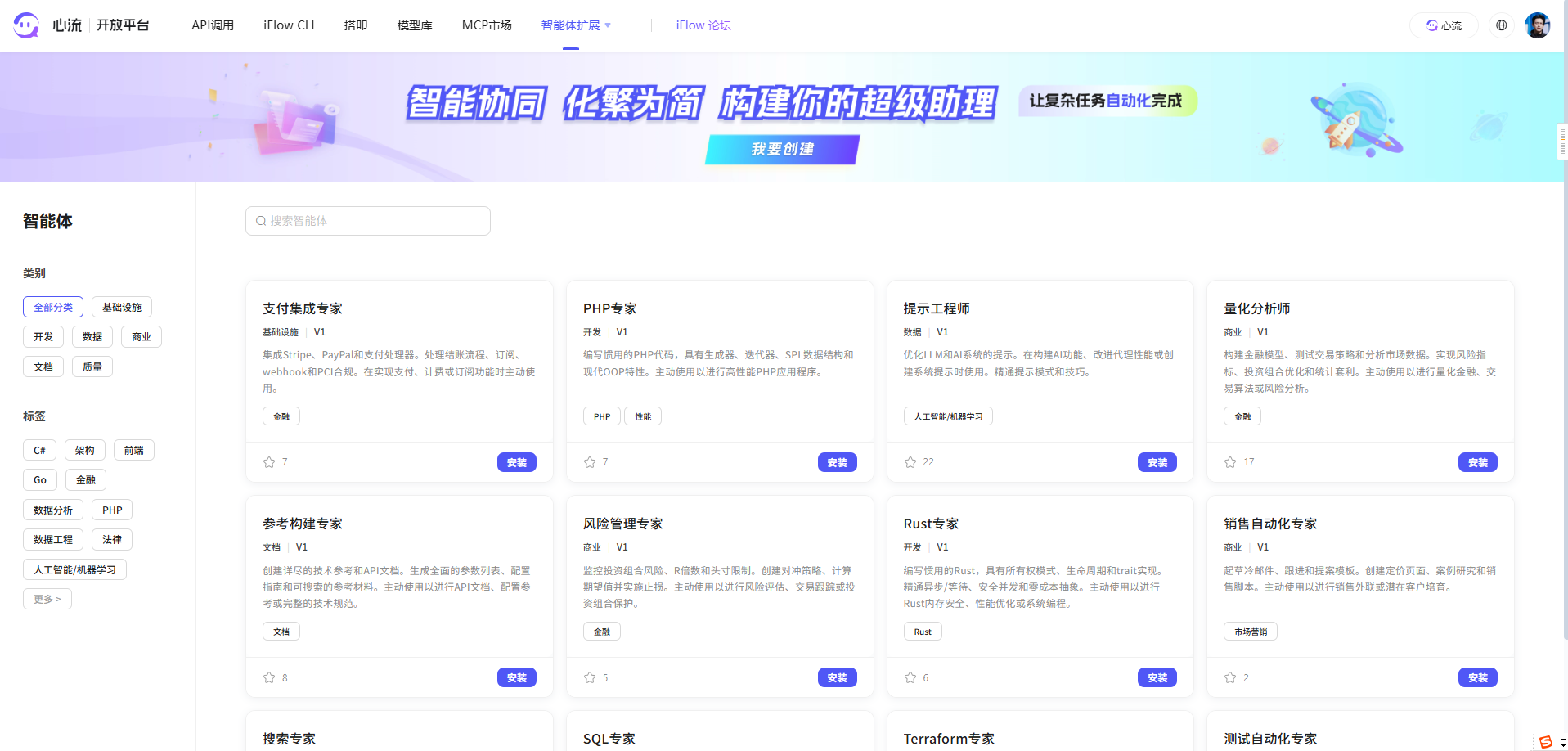This screenshot has width=1568, height=751.
Task: Star the 提示工程师 agent
Action: [x=910, y=462]
